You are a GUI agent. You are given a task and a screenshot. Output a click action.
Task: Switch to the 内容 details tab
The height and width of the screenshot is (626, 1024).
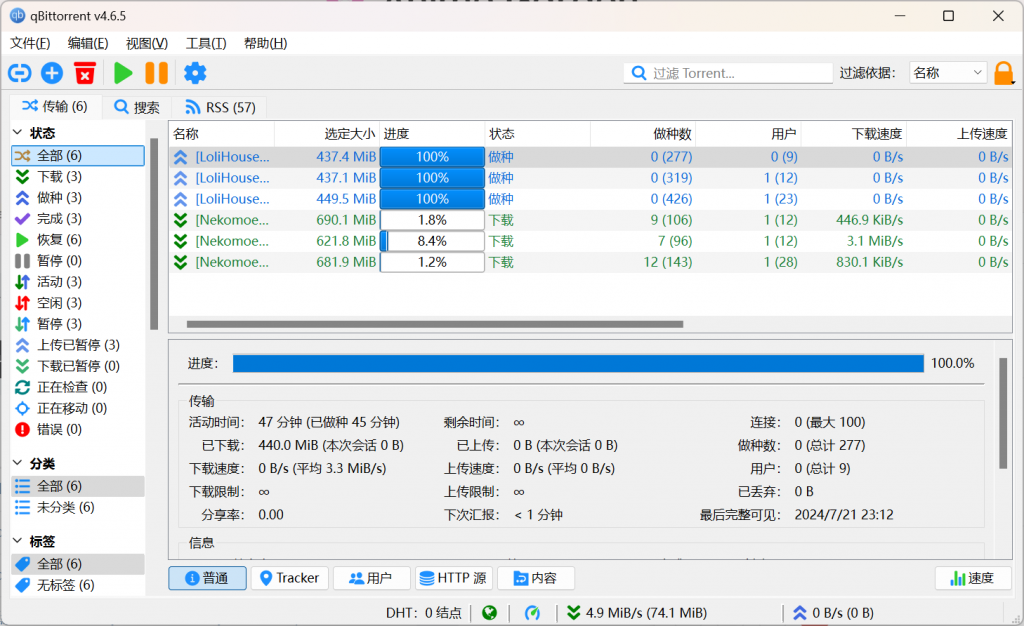536,578
